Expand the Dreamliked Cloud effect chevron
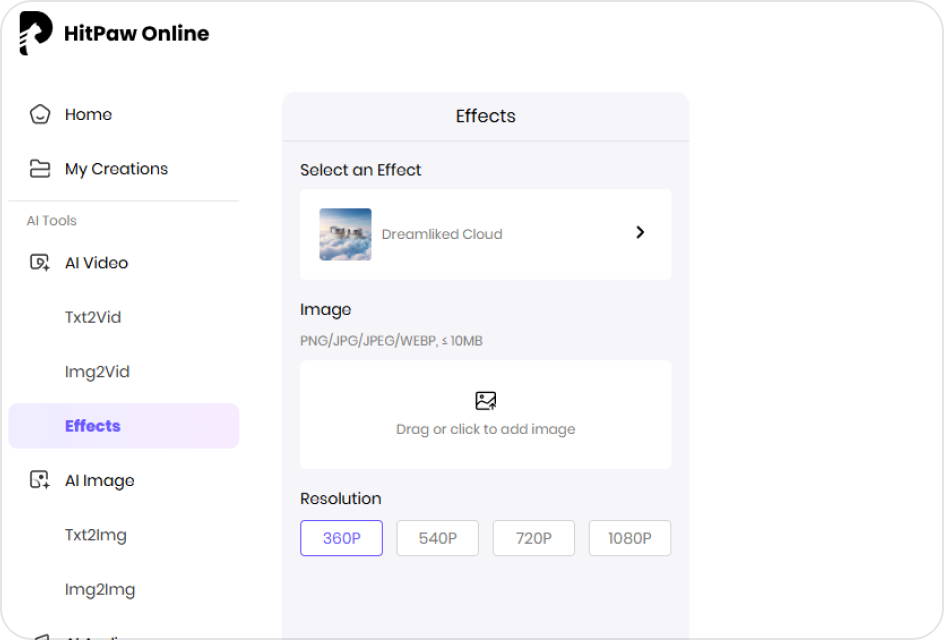 640,232
